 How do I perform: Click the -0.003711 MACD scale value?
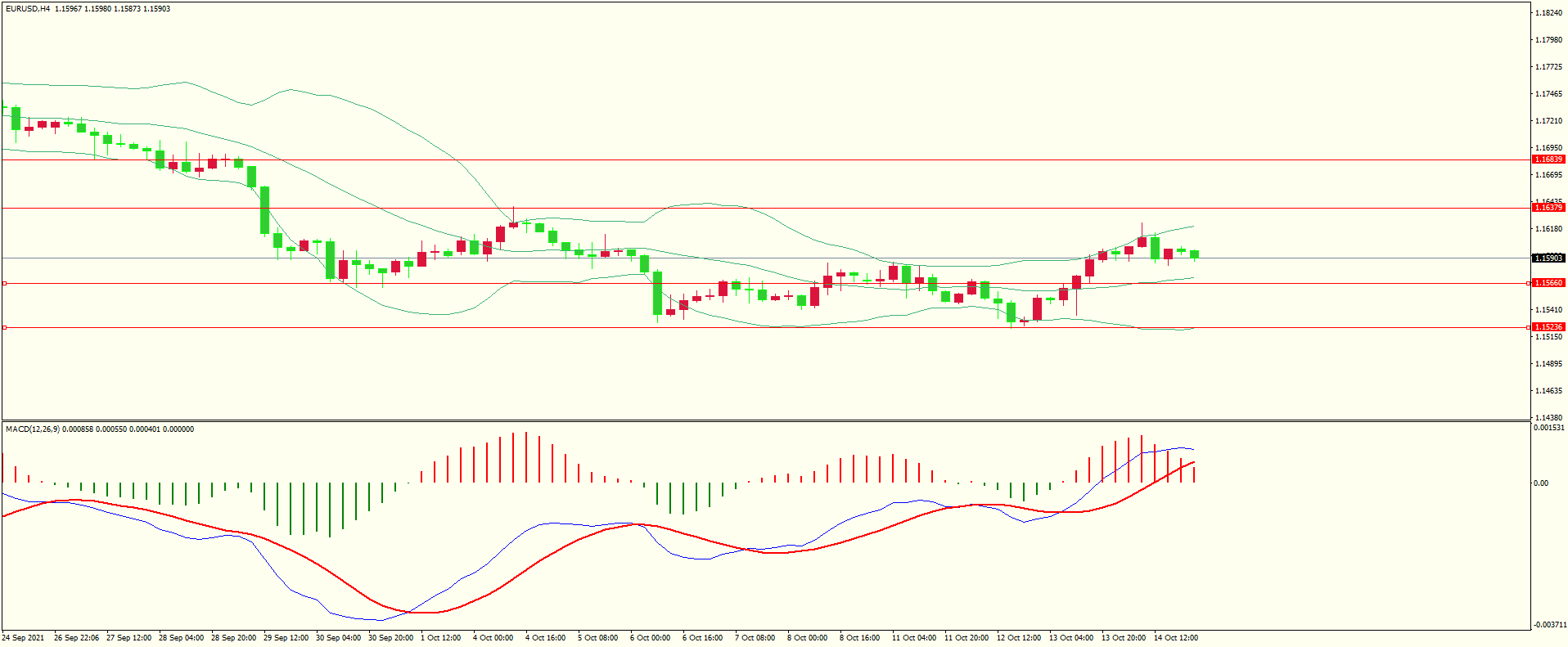1548,625
